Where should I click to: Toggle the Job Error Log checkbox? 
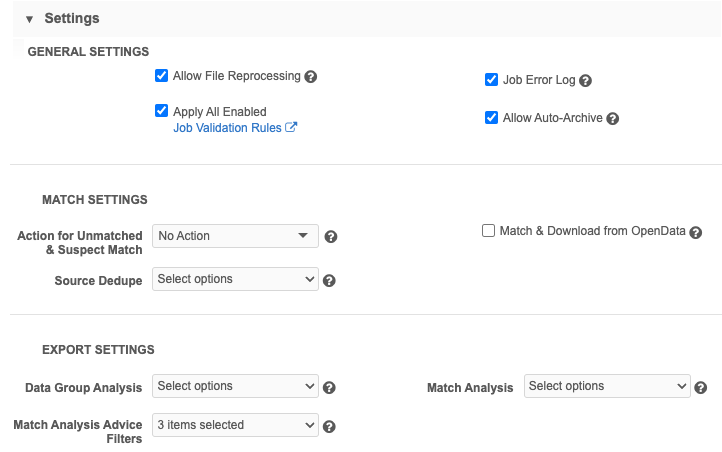point(491,80)
